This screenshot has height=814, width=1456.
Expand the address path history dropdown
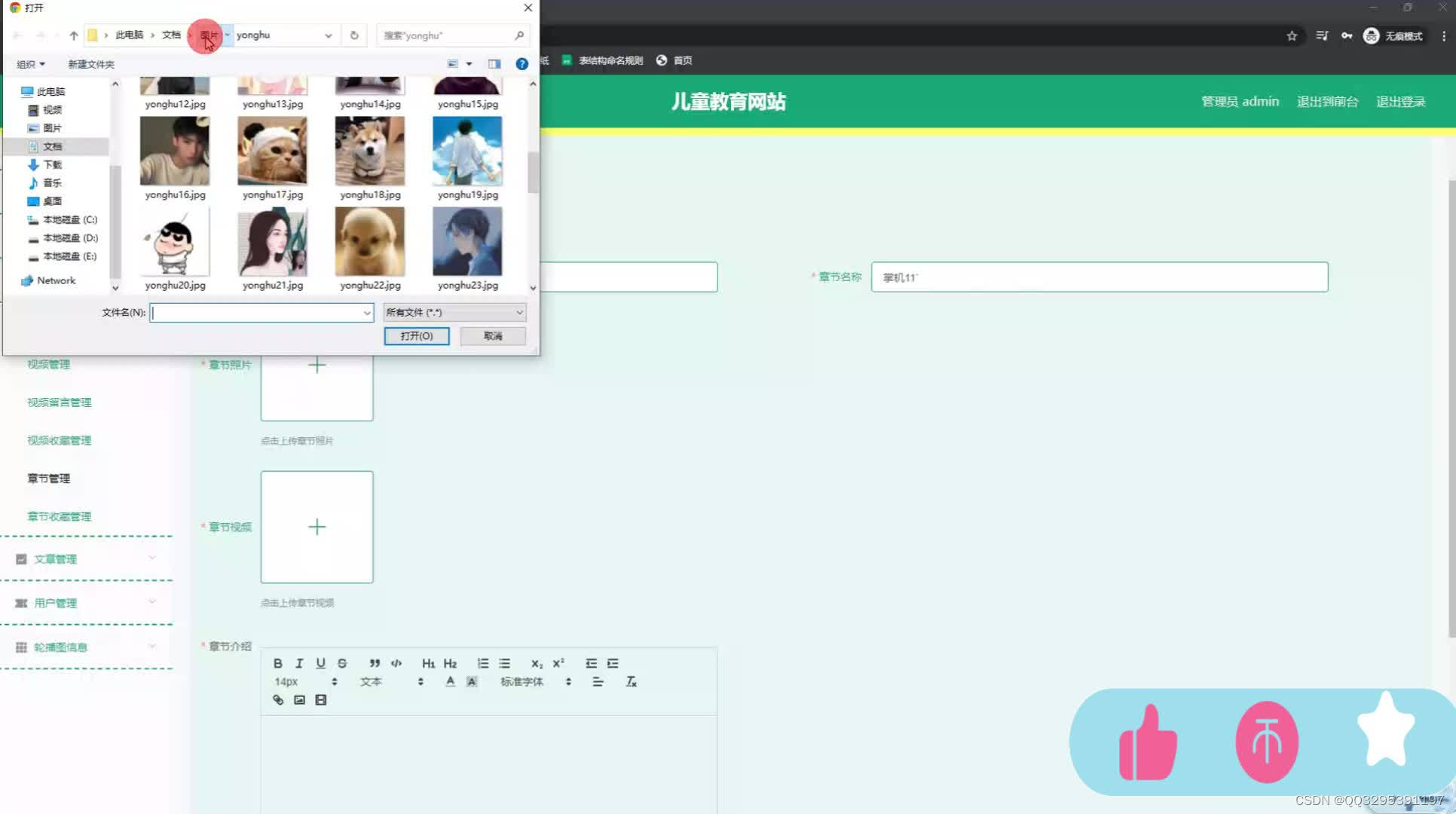click(x=328, y=35)
